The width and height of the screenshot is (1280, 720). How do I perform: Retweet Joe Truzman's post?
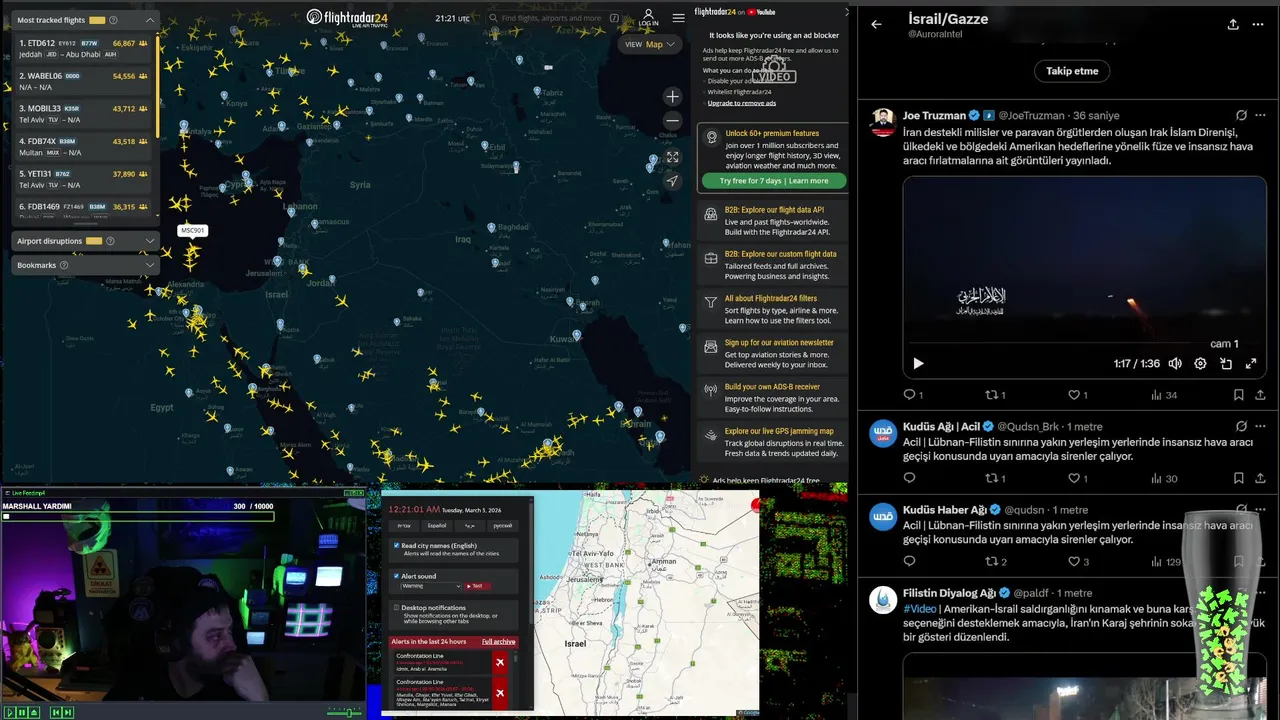(x=992, y=395)
